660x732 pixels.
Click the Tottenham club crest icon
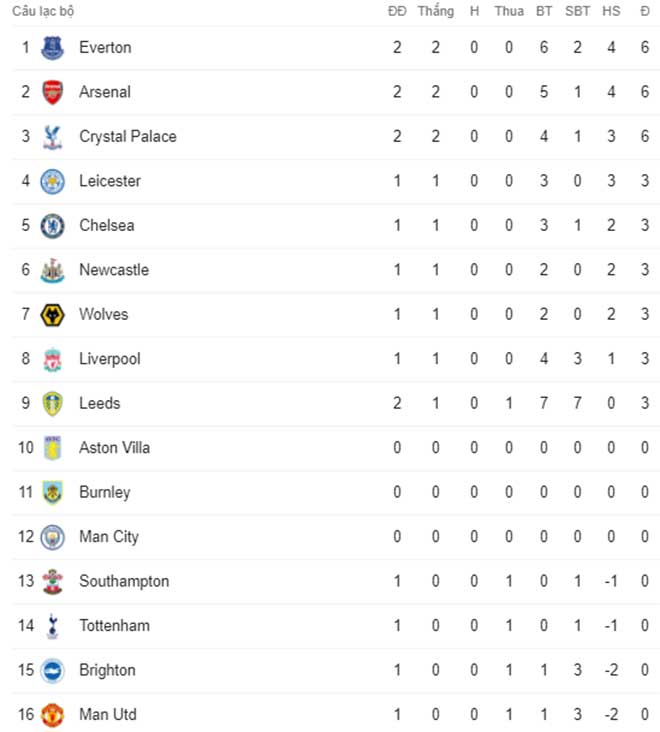(x=52, y=626)
